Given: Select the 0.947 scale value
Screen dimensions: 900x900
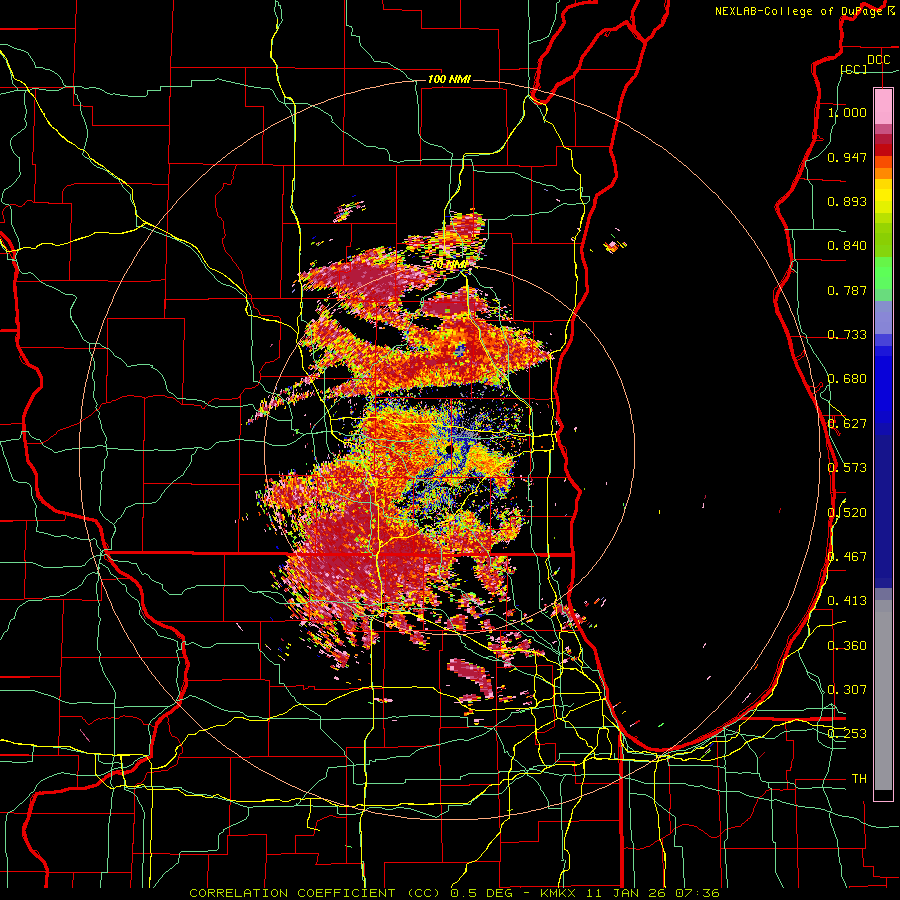Looking at the screenshot, I should [x=847, y=157].
